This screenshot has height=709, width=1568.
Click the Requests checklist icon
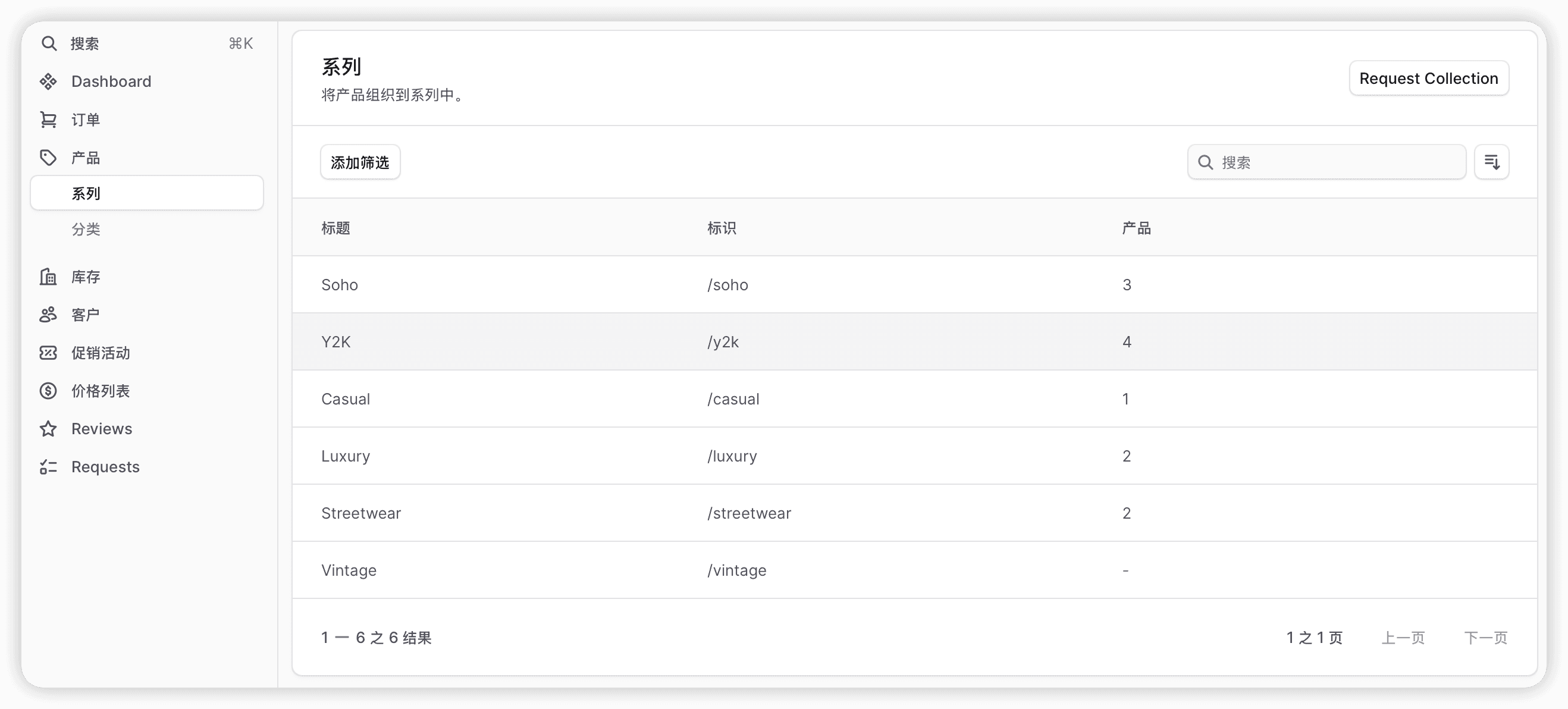[x=49, y=467]
